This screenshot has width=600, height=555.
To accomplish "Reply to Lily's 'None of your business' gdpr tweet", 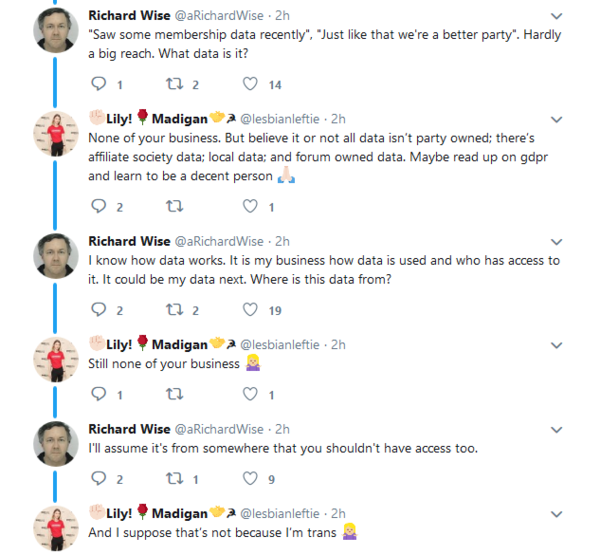I will point(98,207).
